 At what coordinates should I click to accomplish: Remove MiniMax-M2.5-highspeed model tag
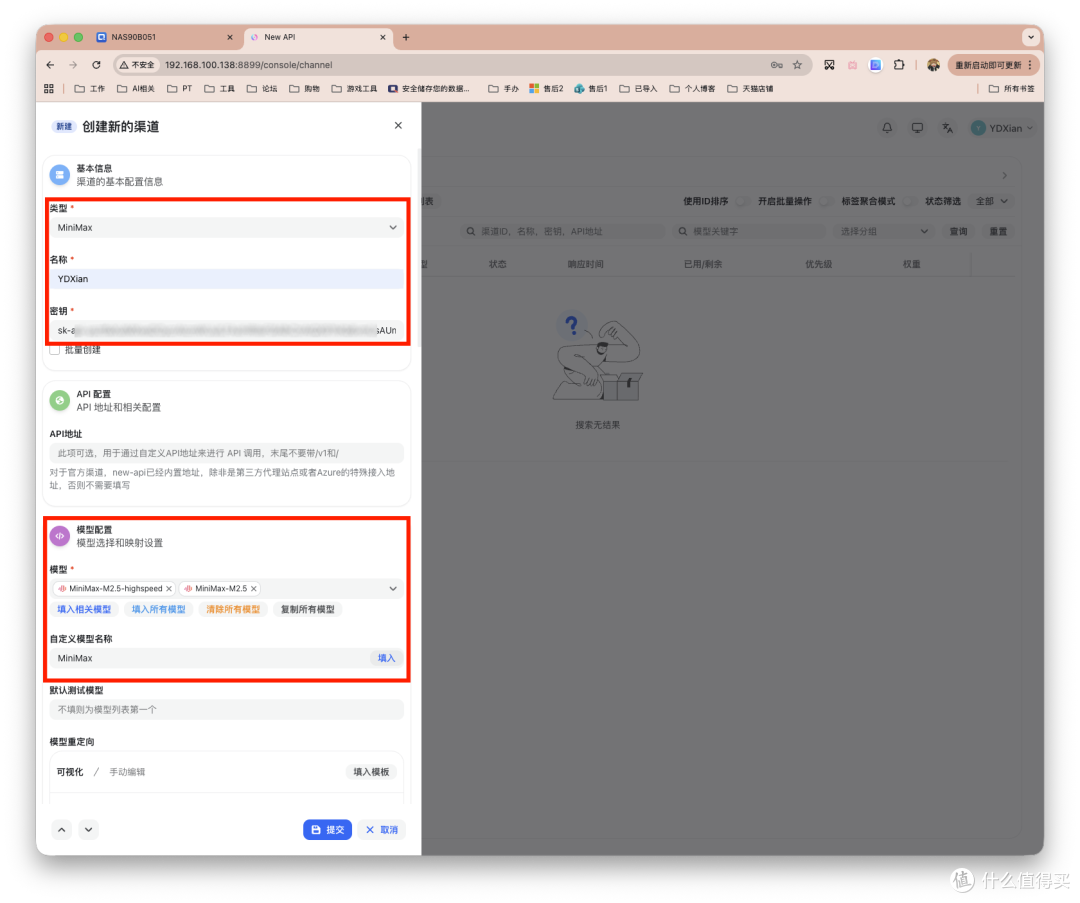click(169, 589)
